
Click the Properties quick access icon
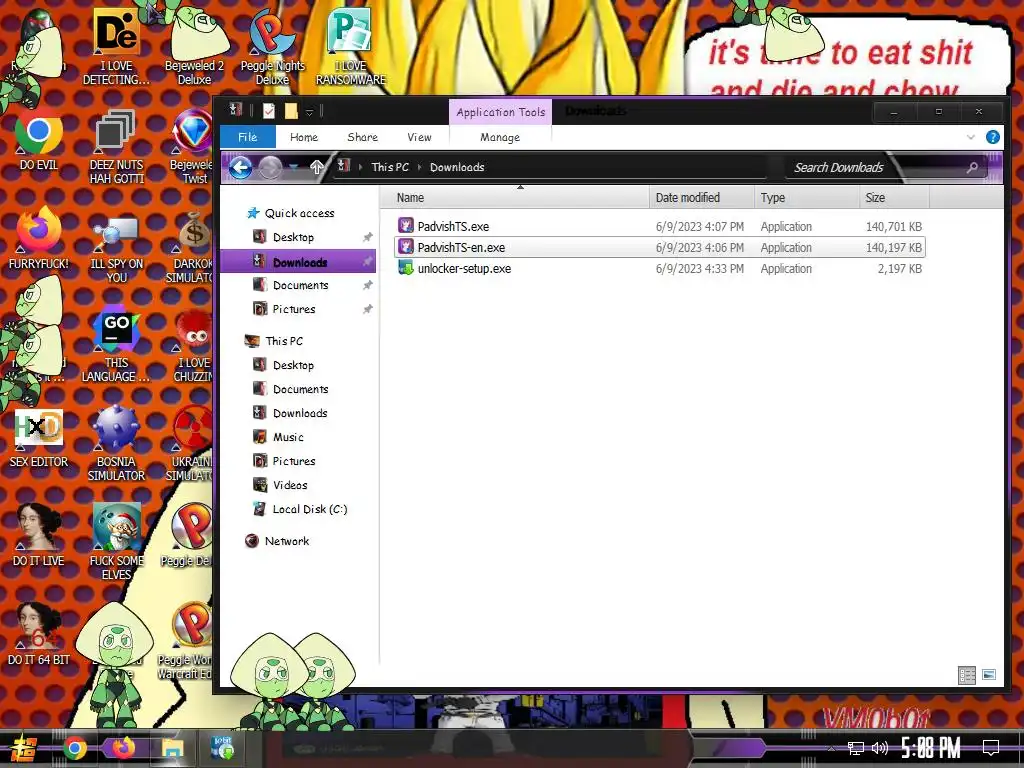point(269,111)
